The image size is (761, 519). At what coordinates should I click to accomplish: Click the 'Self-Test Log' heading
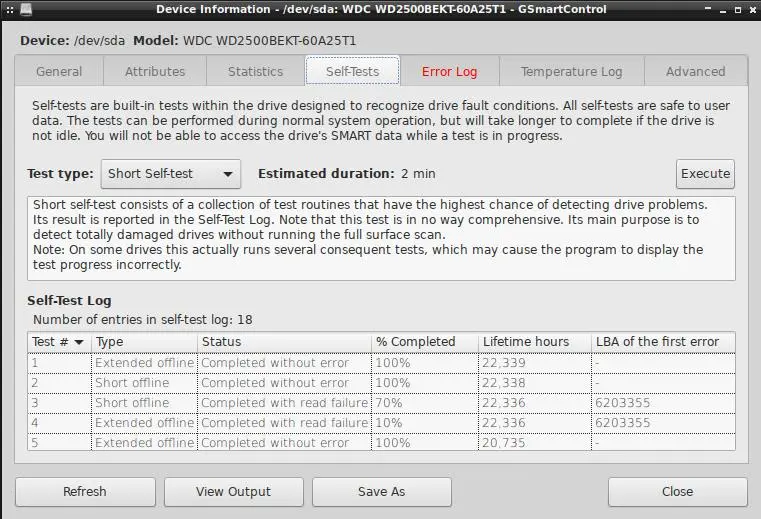69,301
